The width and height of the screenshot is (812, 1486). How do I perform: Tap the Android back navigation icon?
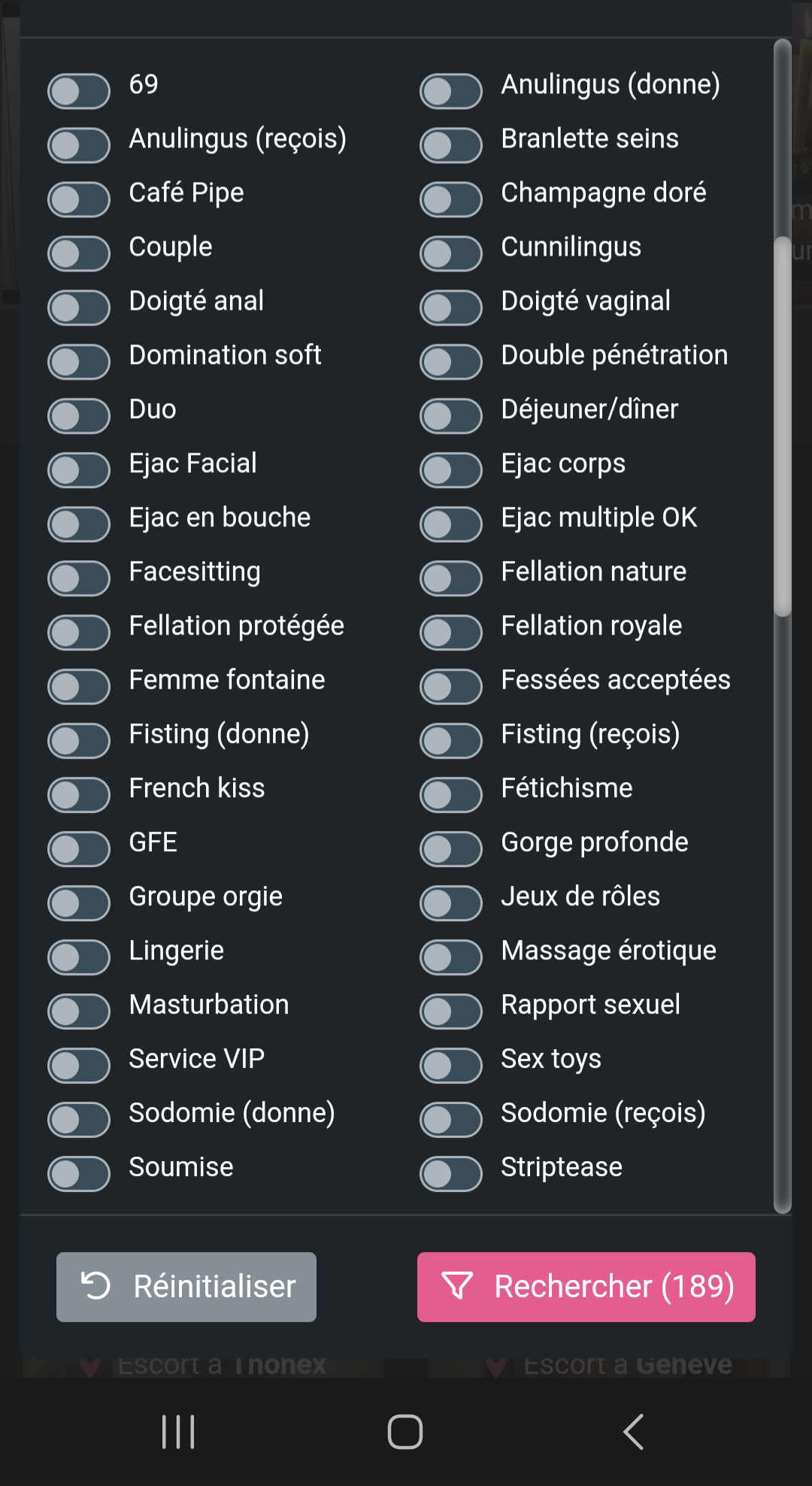pyautogui.click(x=634, y=1431)
